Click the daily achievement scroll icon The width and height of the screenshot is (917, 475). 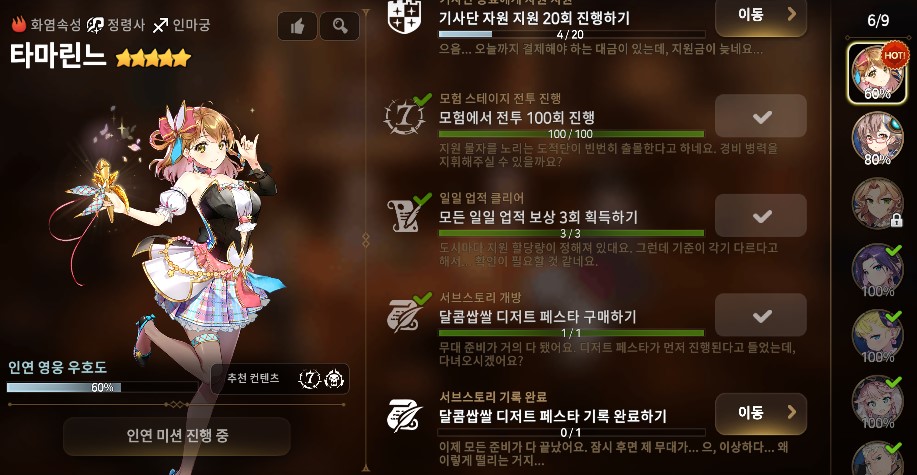(405, 215)
